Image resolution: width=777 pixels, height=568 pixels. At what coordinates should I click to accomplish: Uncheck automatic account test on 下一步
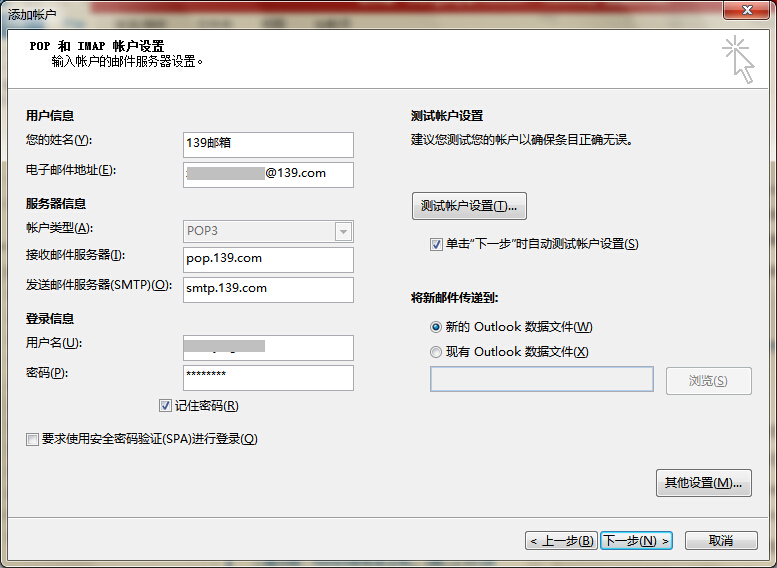click(x=436, y=244)
